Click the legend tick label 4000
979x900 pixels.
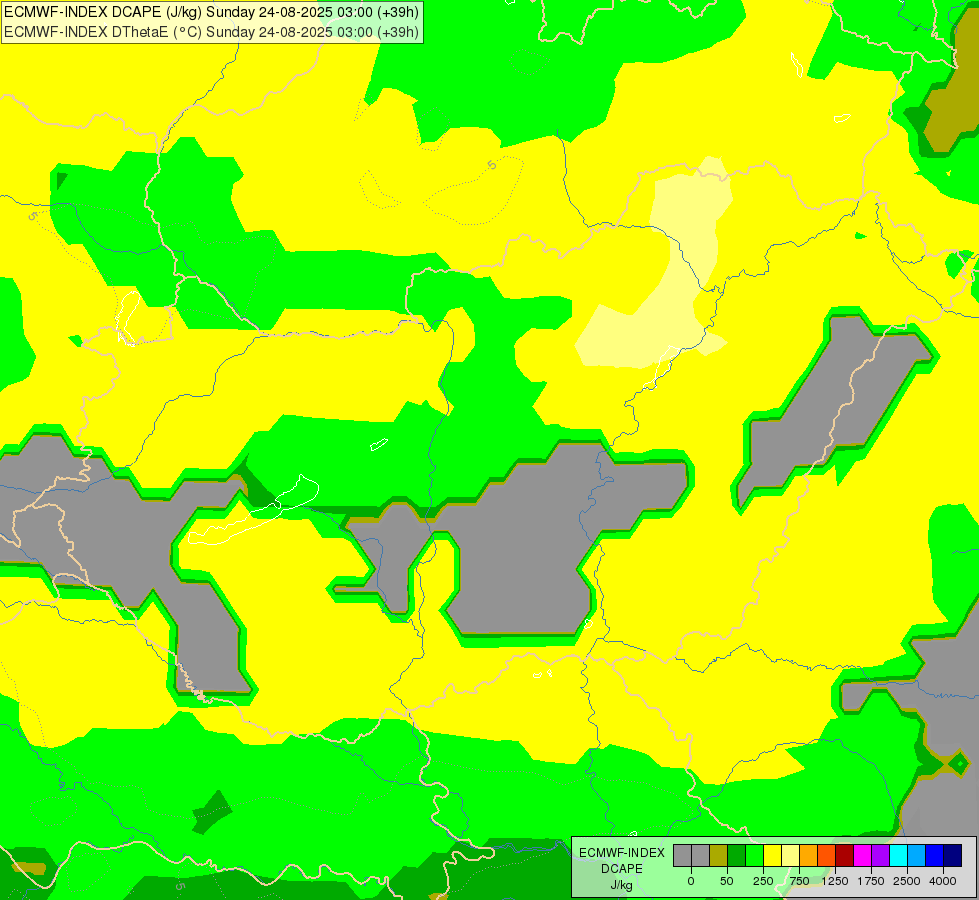coord(943,881)
